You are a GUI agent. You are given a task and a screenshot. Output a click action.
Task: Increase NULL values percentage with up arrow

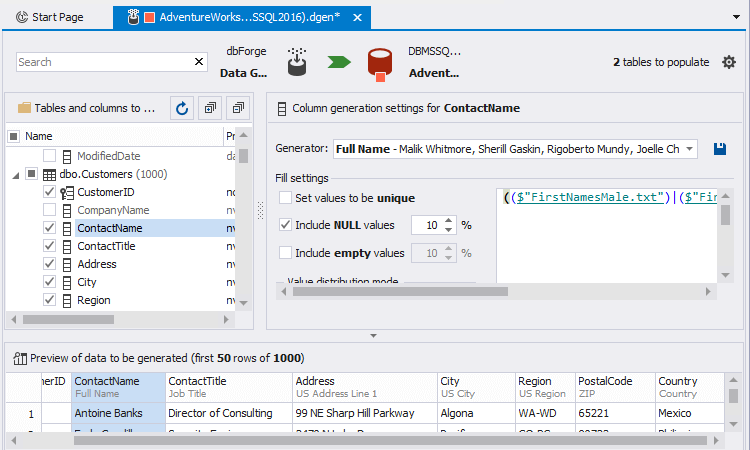[449, 221]
